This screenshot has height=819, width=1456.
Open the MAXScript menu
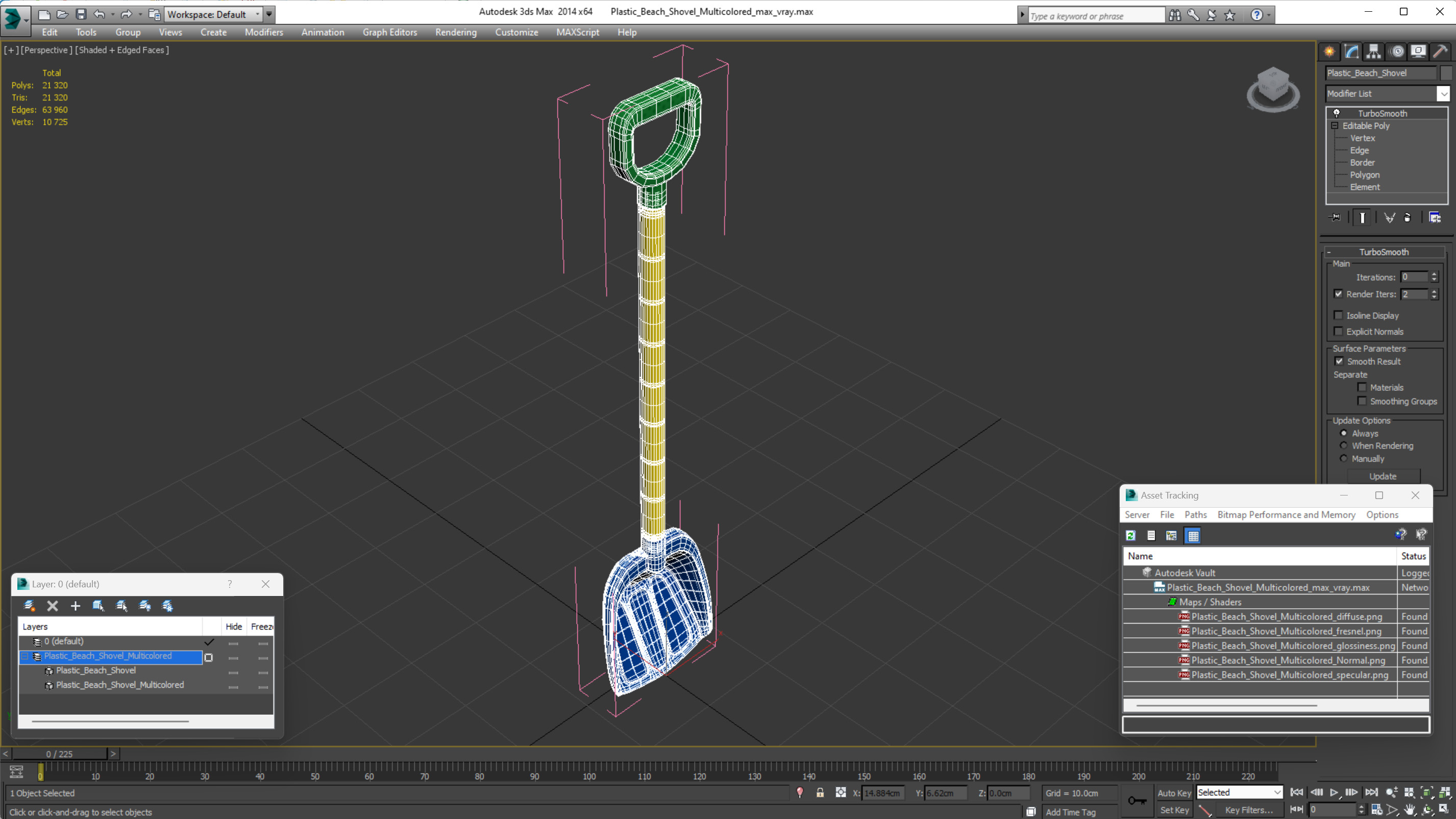pos(578,32)
